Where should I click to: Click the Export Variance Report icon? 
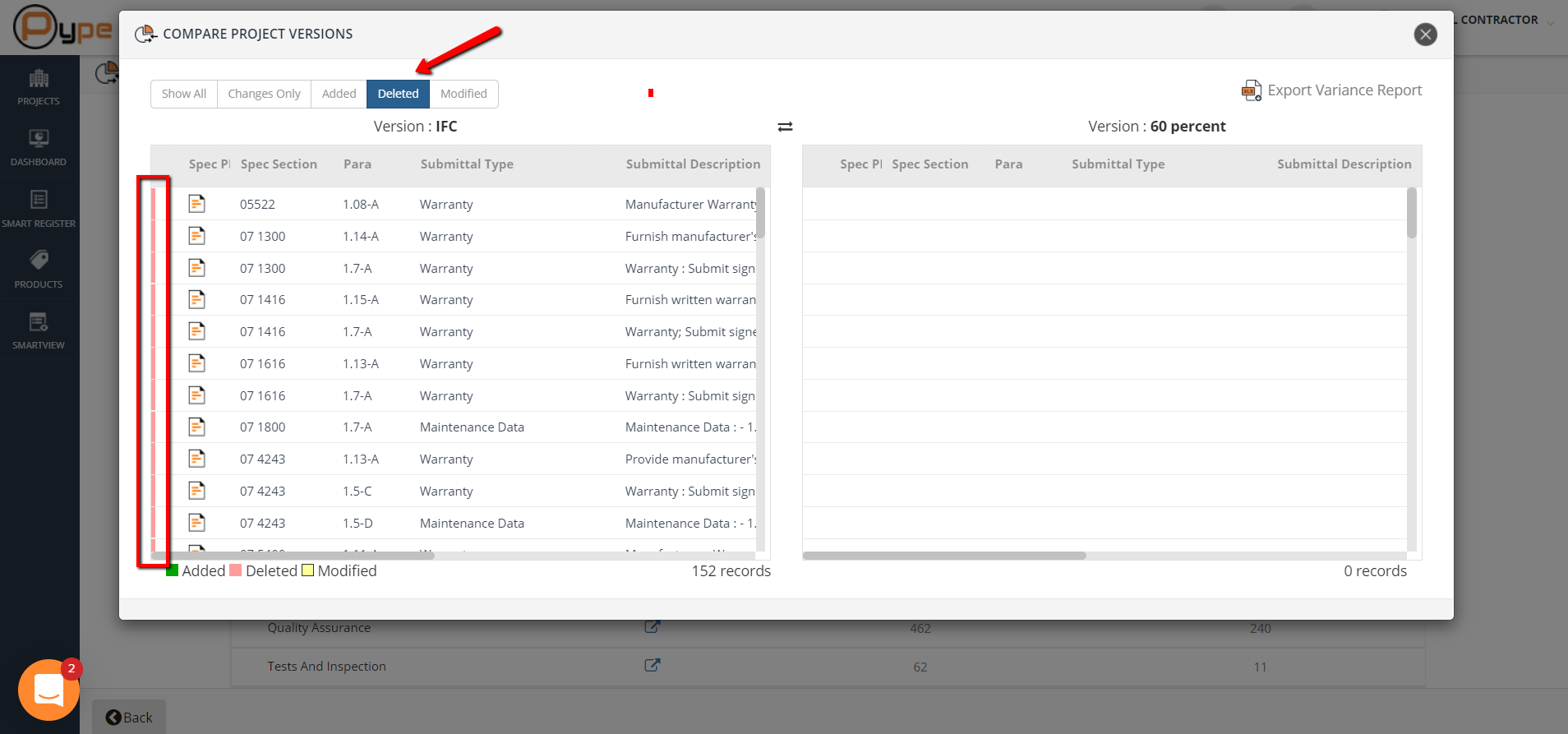[x=1252, y=90]
